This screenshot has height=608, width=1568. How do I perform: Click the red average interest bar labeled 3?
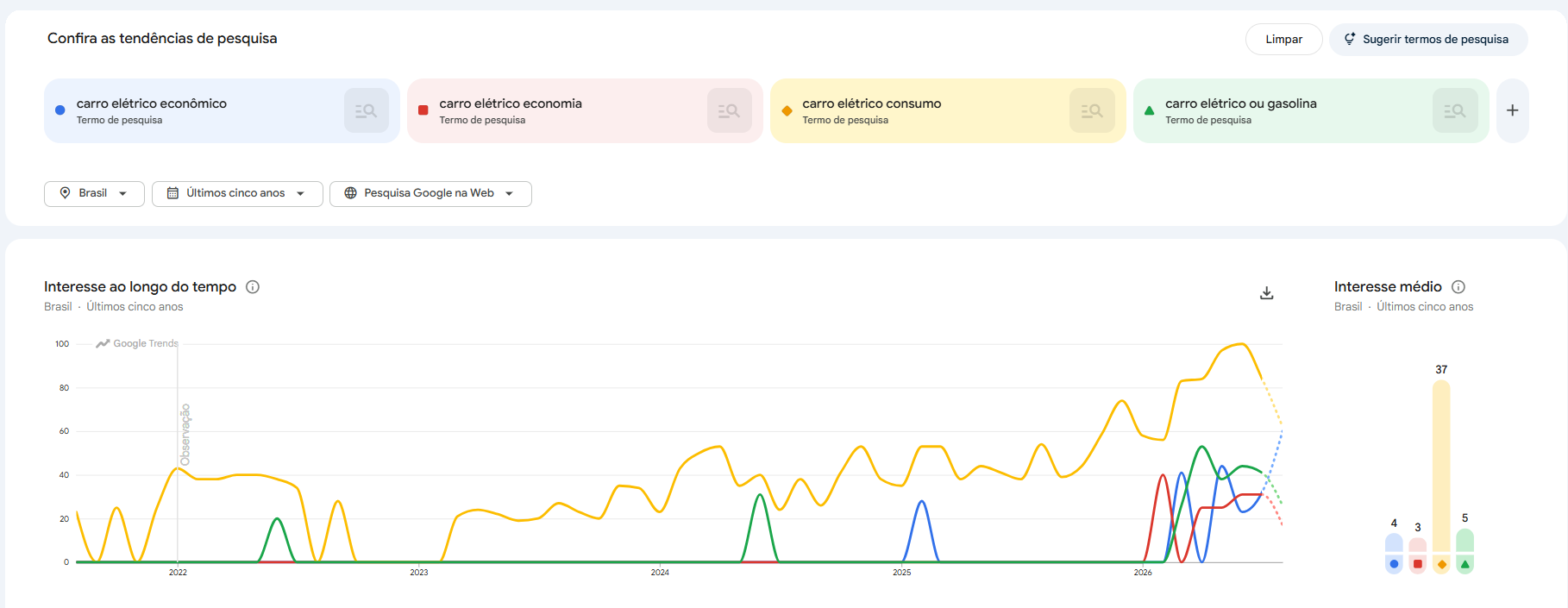point(1417,544)
